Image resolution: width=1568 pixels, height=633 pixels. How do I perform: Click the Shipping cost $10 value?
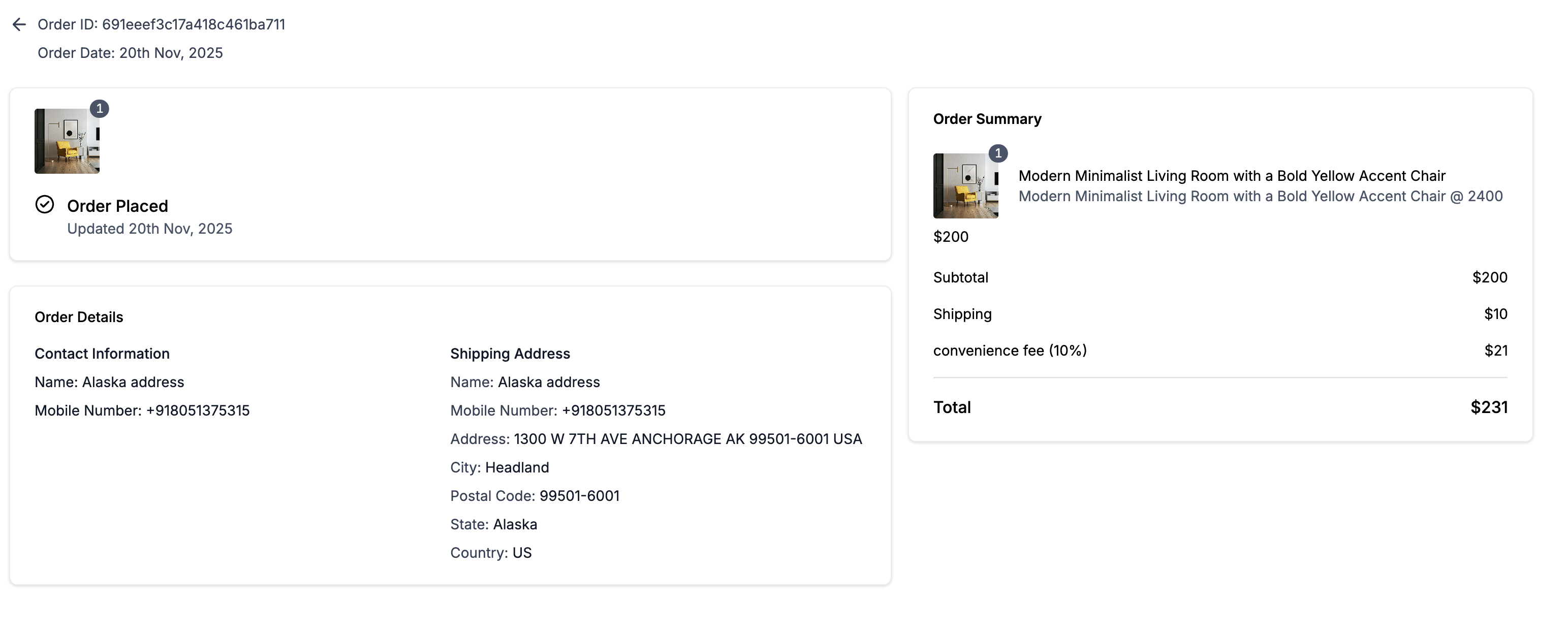click(1495, 314)
